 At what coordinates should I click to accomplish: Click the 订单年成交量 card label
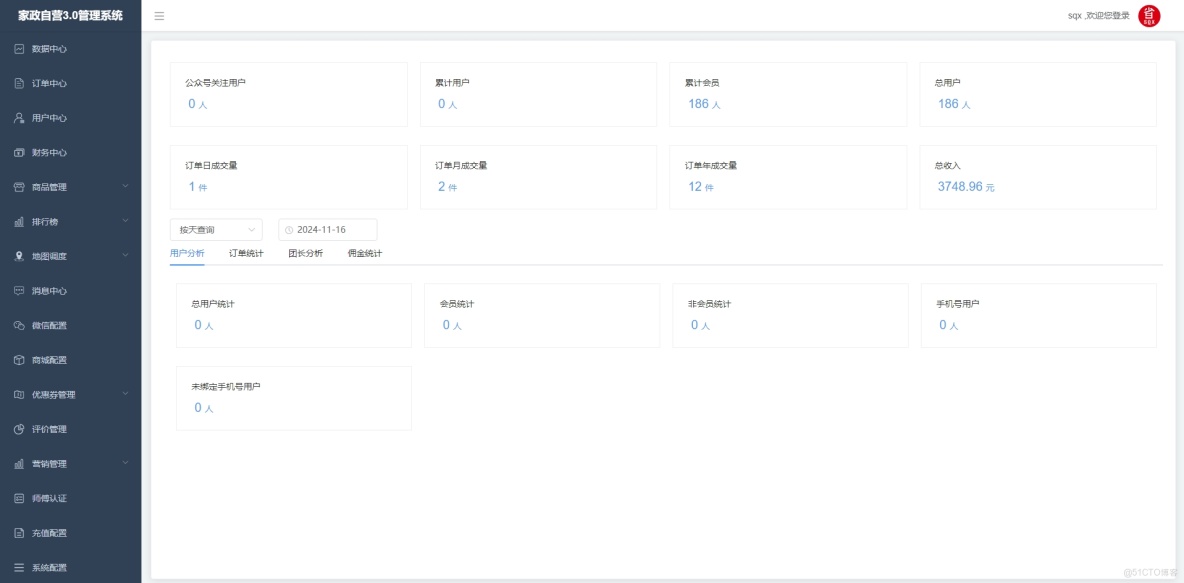(x=711, y=165)
